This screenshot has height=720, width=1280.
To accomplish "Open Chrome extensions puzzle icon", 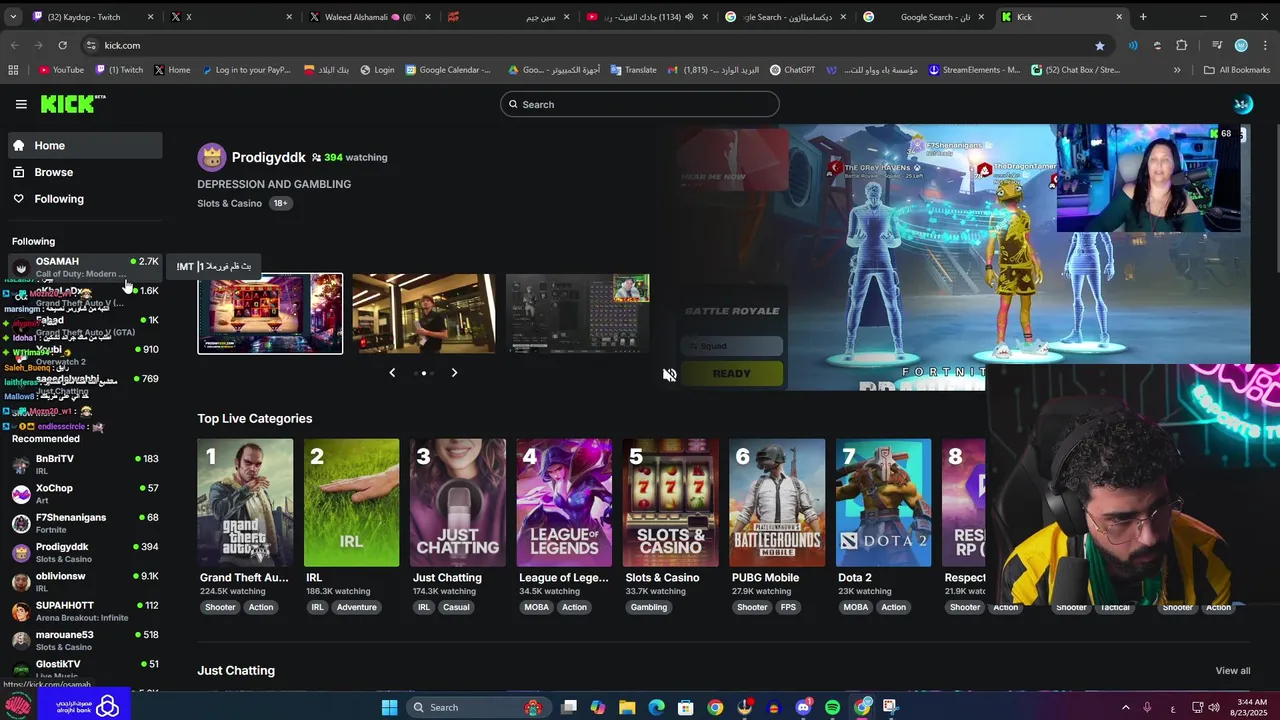I will coord(1181,45).
